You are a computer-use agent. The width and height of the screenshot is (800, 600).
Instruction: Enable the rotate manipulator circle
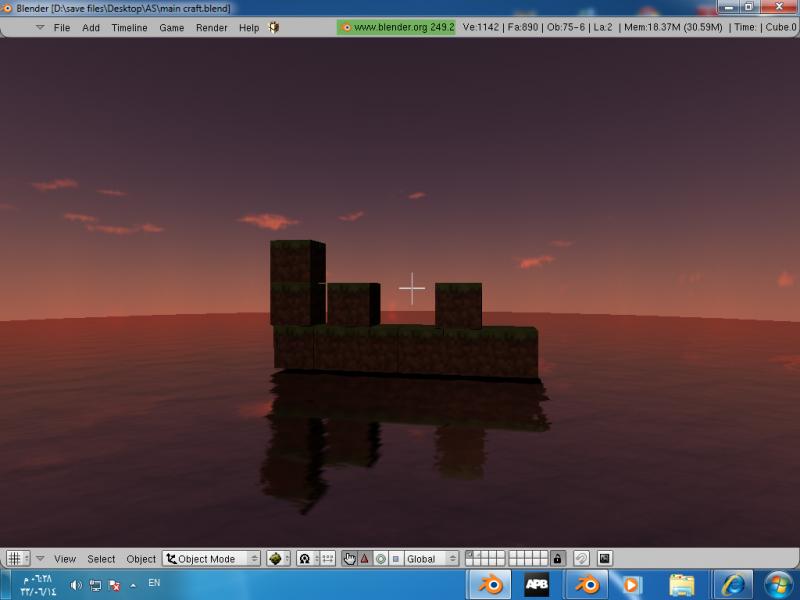380,559
